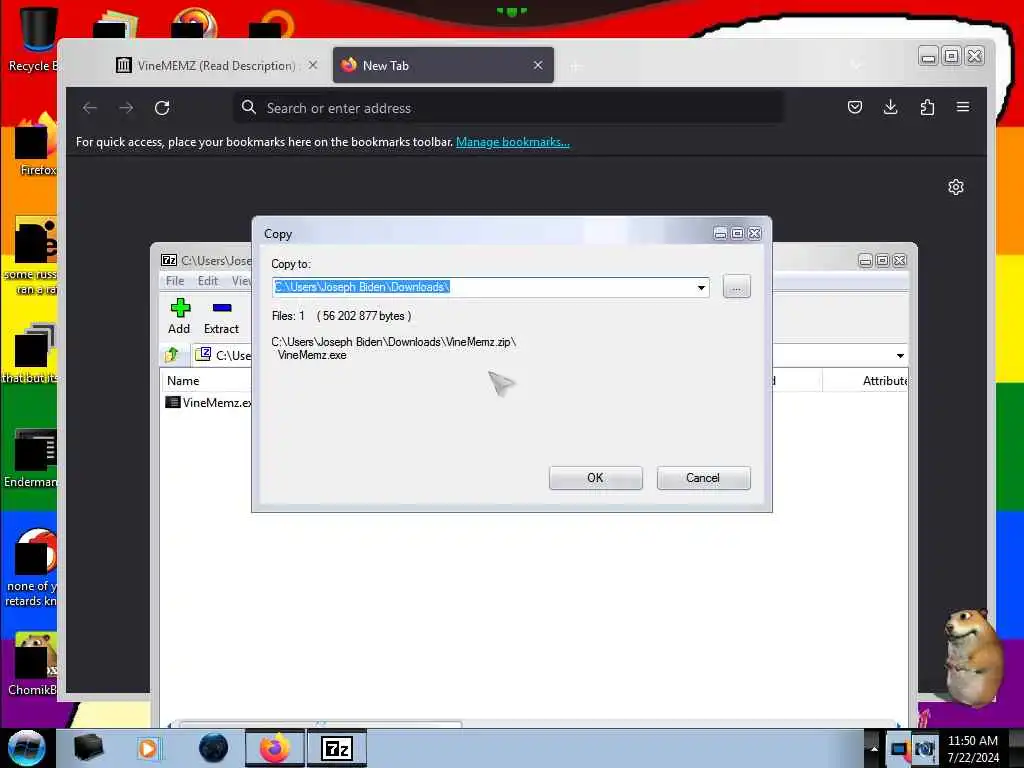Click the 7-Zip taskbar button
The width and height of the screenshot is (1024, 768).
(337, 748)
